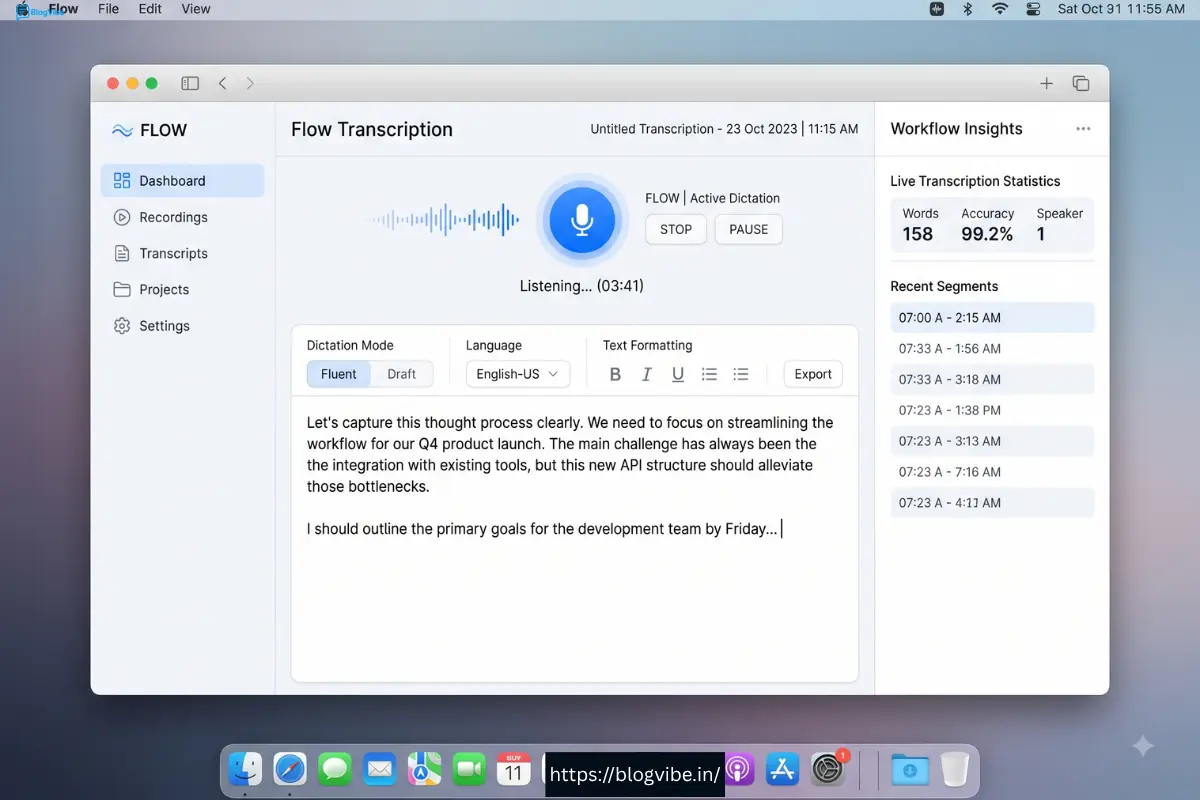Select the last segment in Recent Segments
Screen dimensions: 1200x800
click(992, 503)
